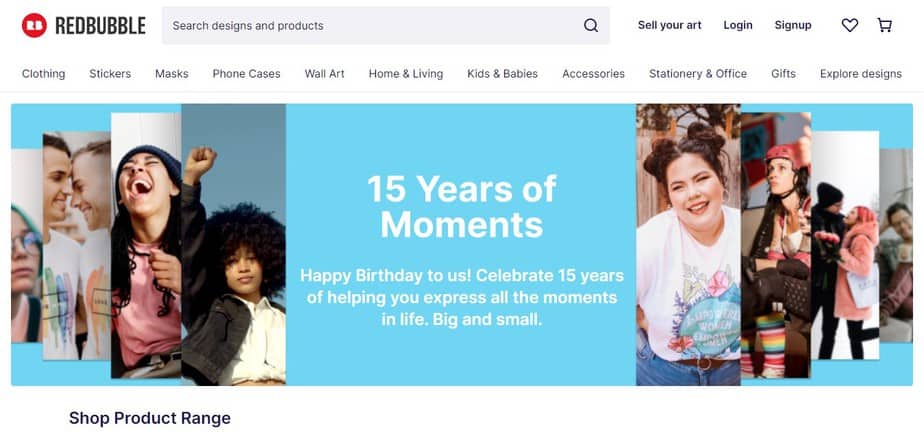Image resolution: width=924 pixels, height=445 pixels.
Task: Select the Stickers category
Action: (x=110, y=73)
